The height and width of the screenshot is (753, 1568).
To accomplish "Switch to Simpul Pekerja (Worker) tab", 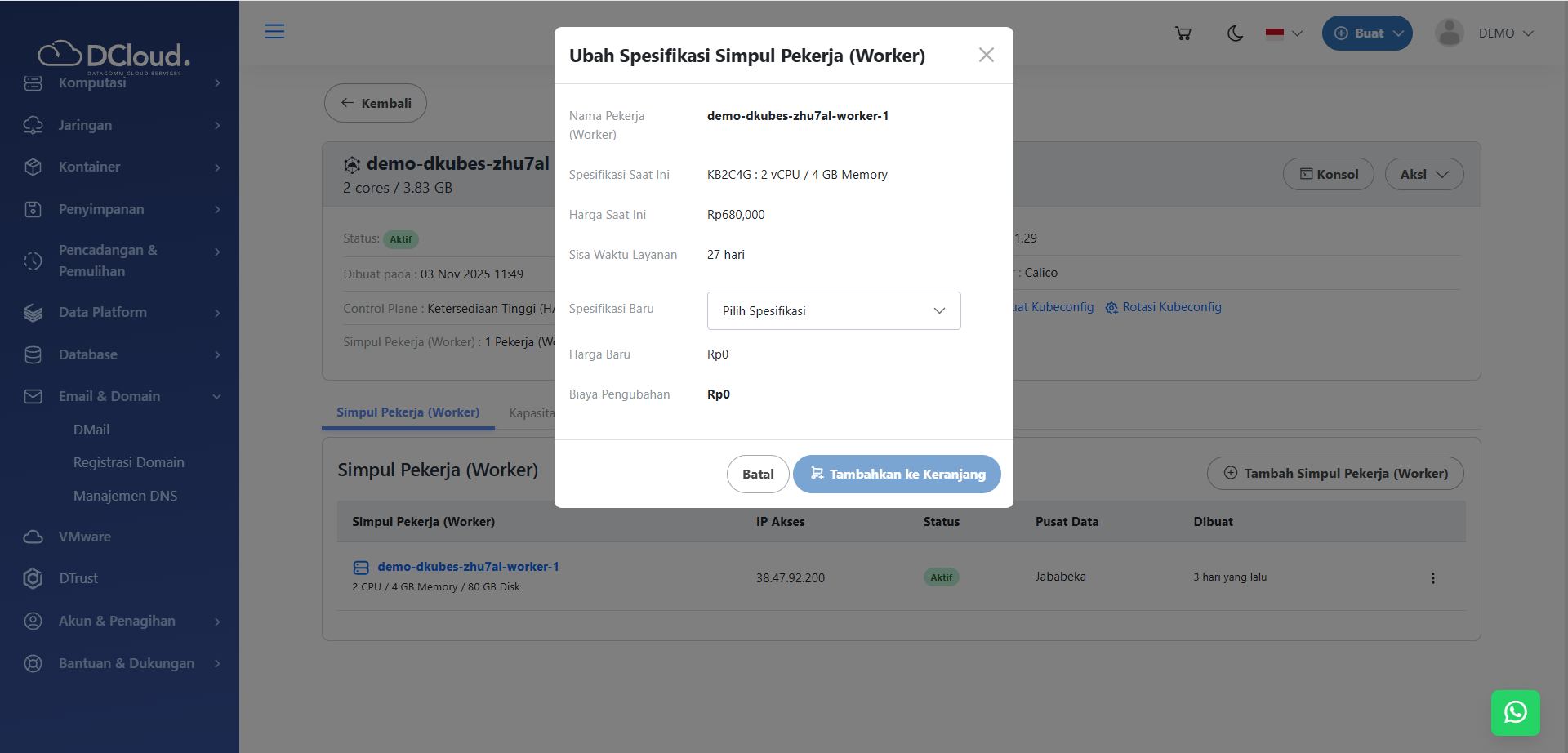I will coord(408,412).
